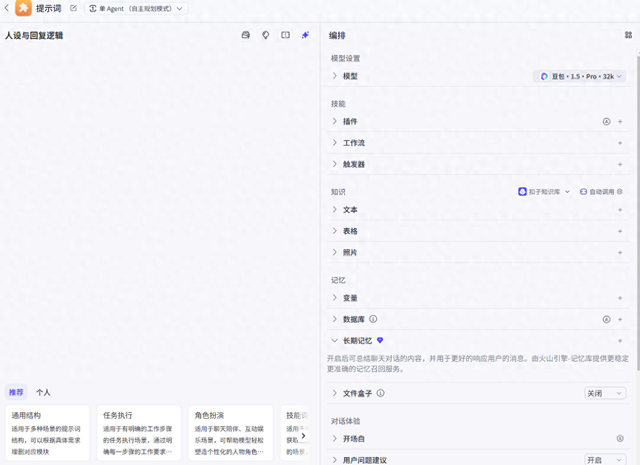Click the 模型设置 section label
Viewport: 640px width, 465px height.
pos(345,58)
